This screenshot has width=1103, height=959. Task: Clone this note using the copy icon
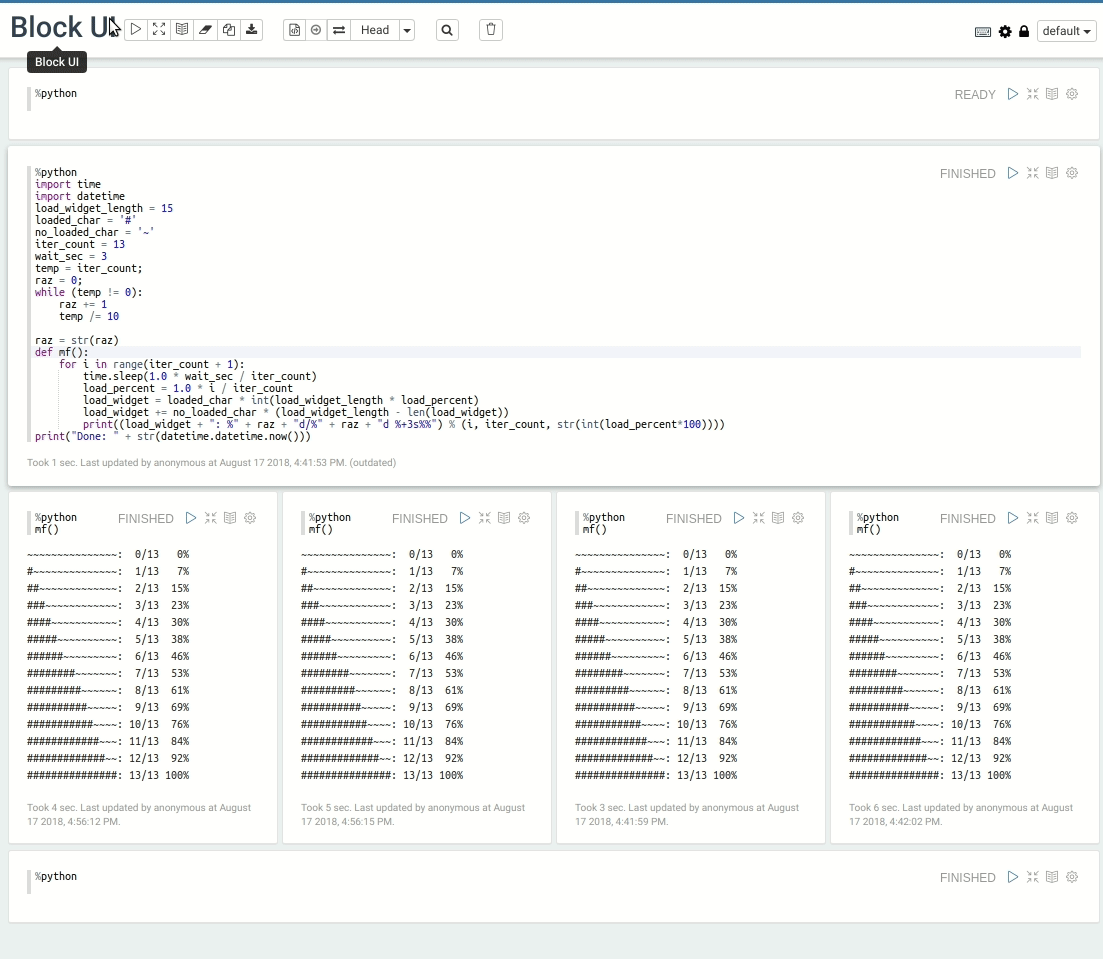point(229,30)
